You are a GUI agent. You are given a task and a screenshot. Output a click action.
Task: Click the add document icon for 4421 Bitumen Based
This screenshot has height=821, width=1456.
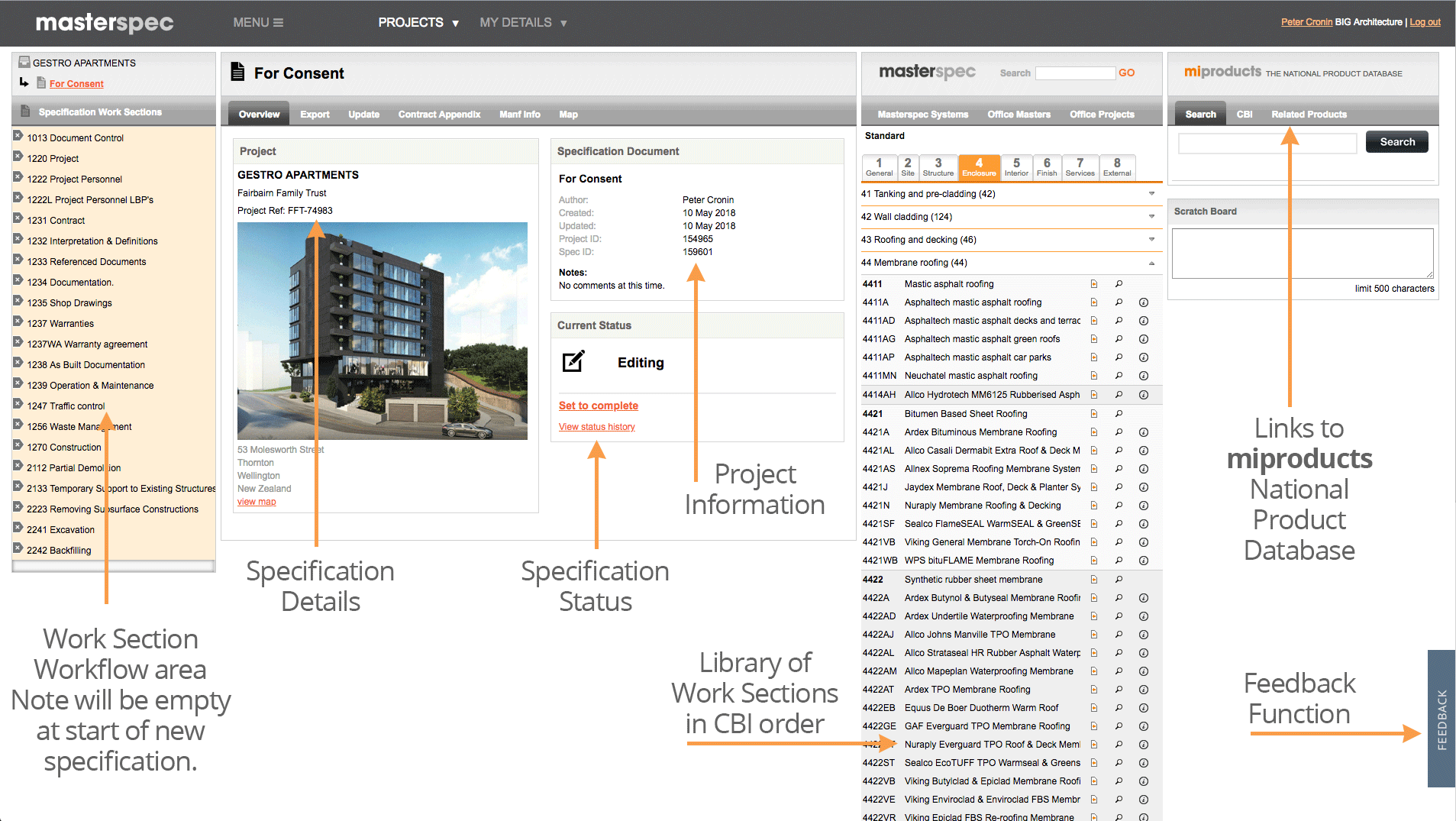click(x=1093, y=414)
